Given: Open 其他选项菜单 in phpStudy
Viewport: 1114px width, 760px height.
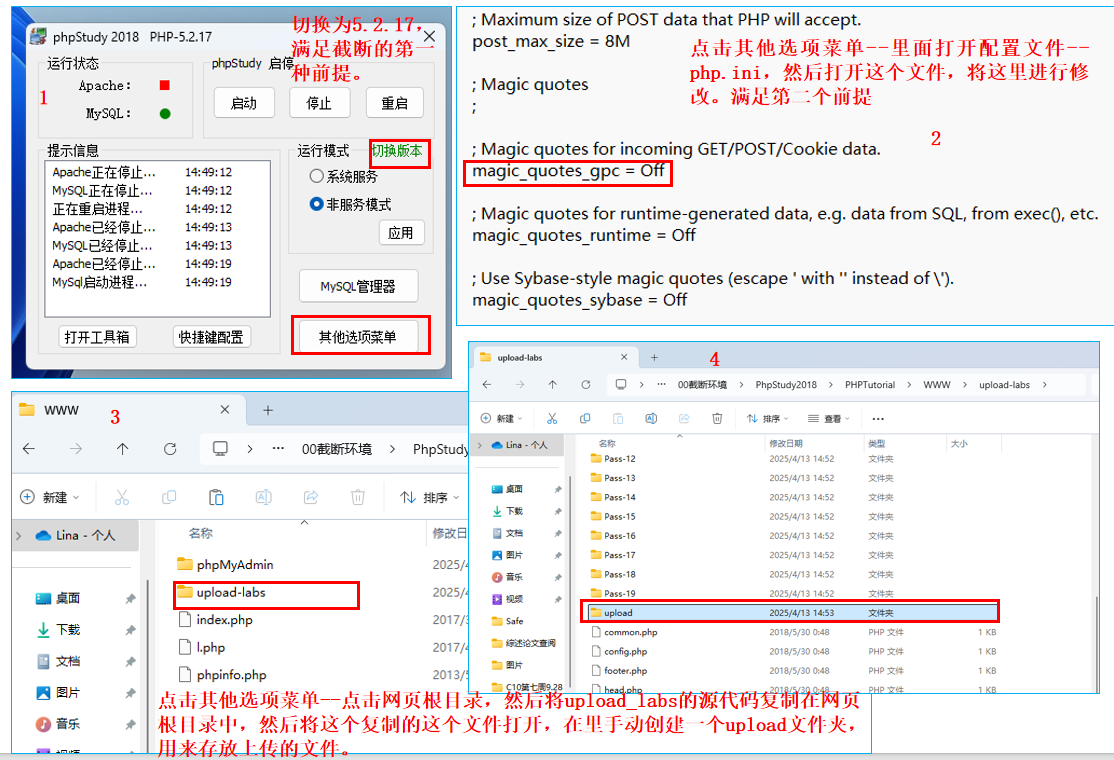Looking at the screenshot, I should [358, 337].
